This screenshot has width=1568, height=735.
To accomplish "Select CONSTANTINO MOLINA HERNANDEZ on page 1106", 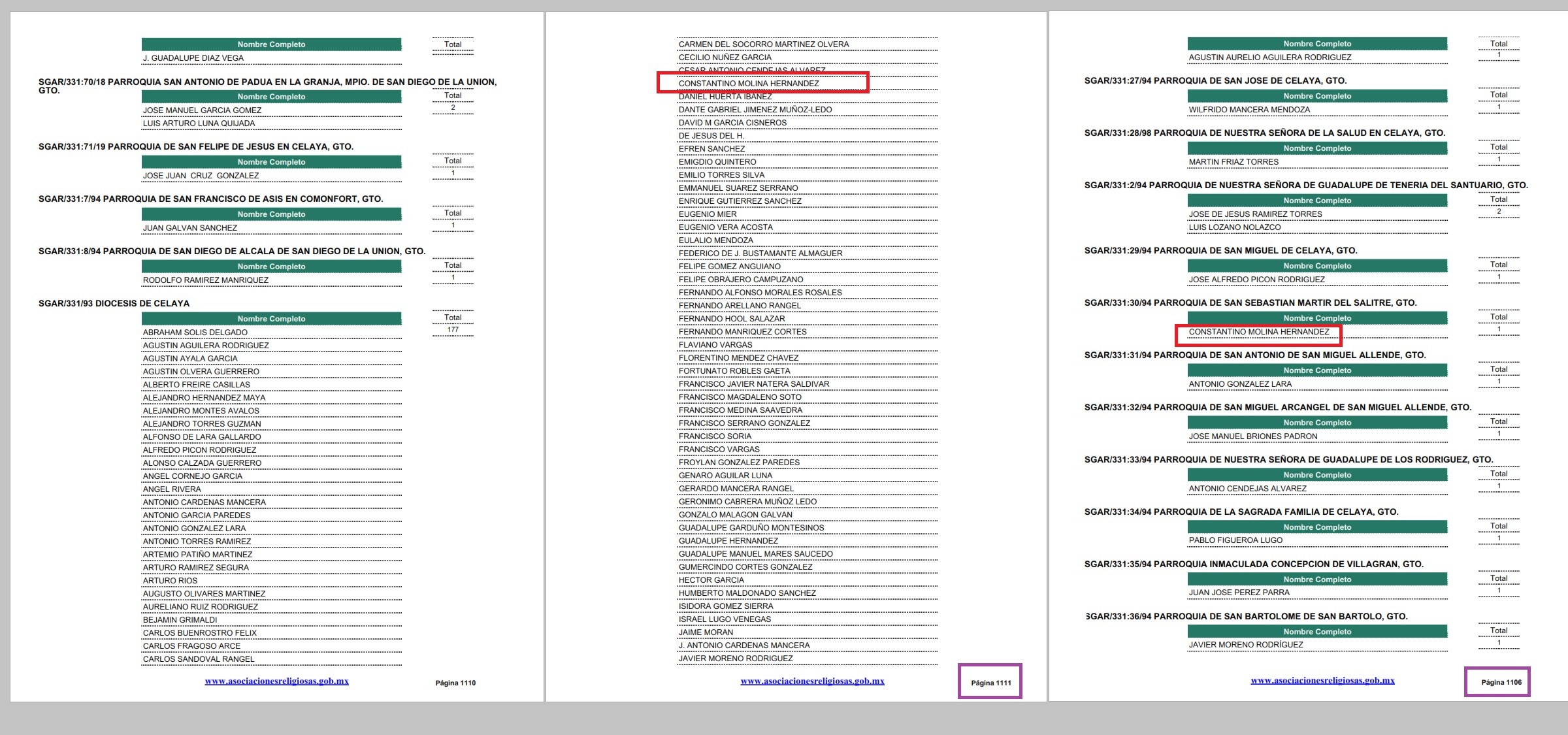I will click(x=1259, y=331).
